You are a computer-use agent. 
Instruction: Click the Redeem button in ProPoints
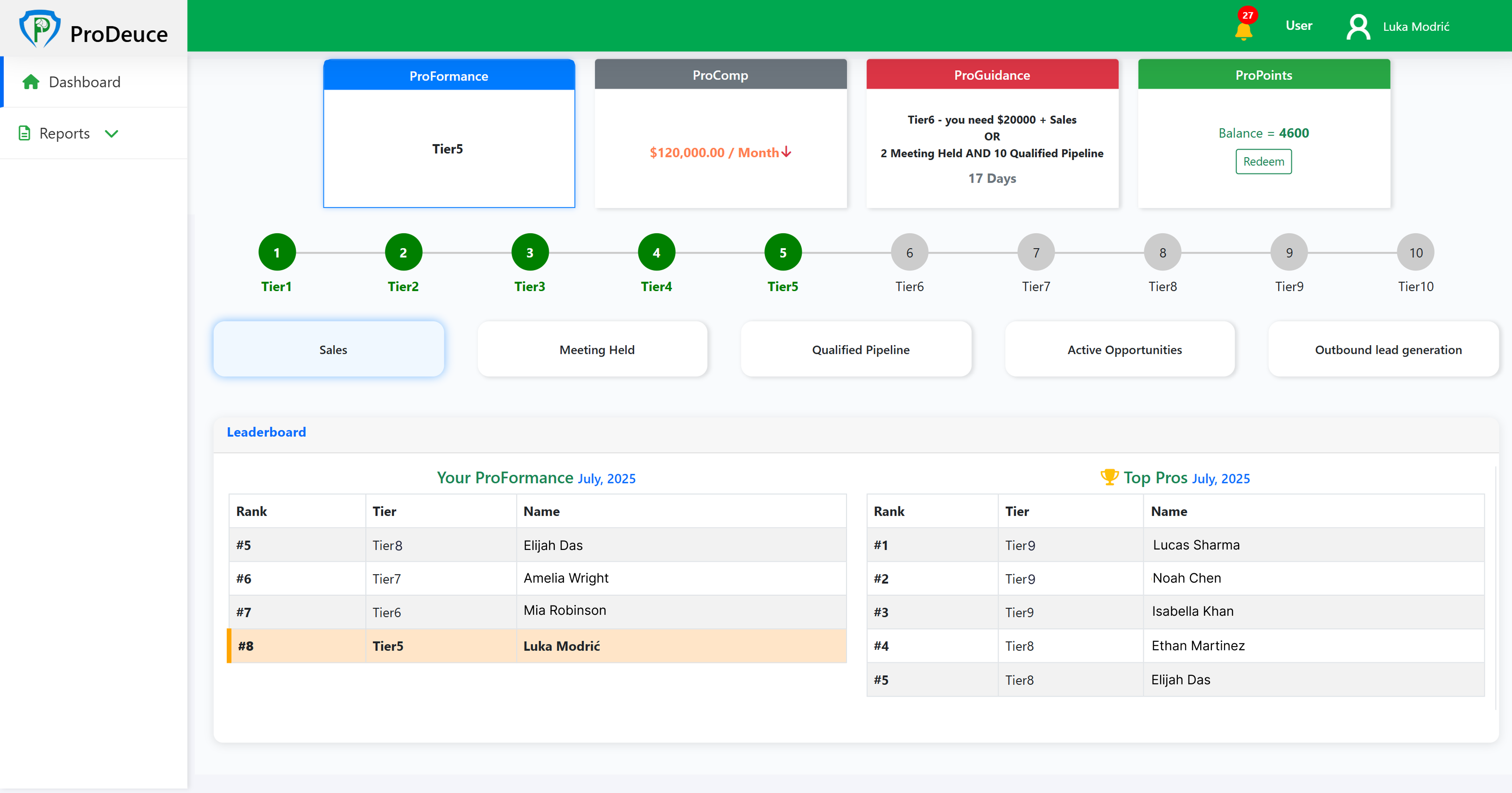click(1263, 161)
